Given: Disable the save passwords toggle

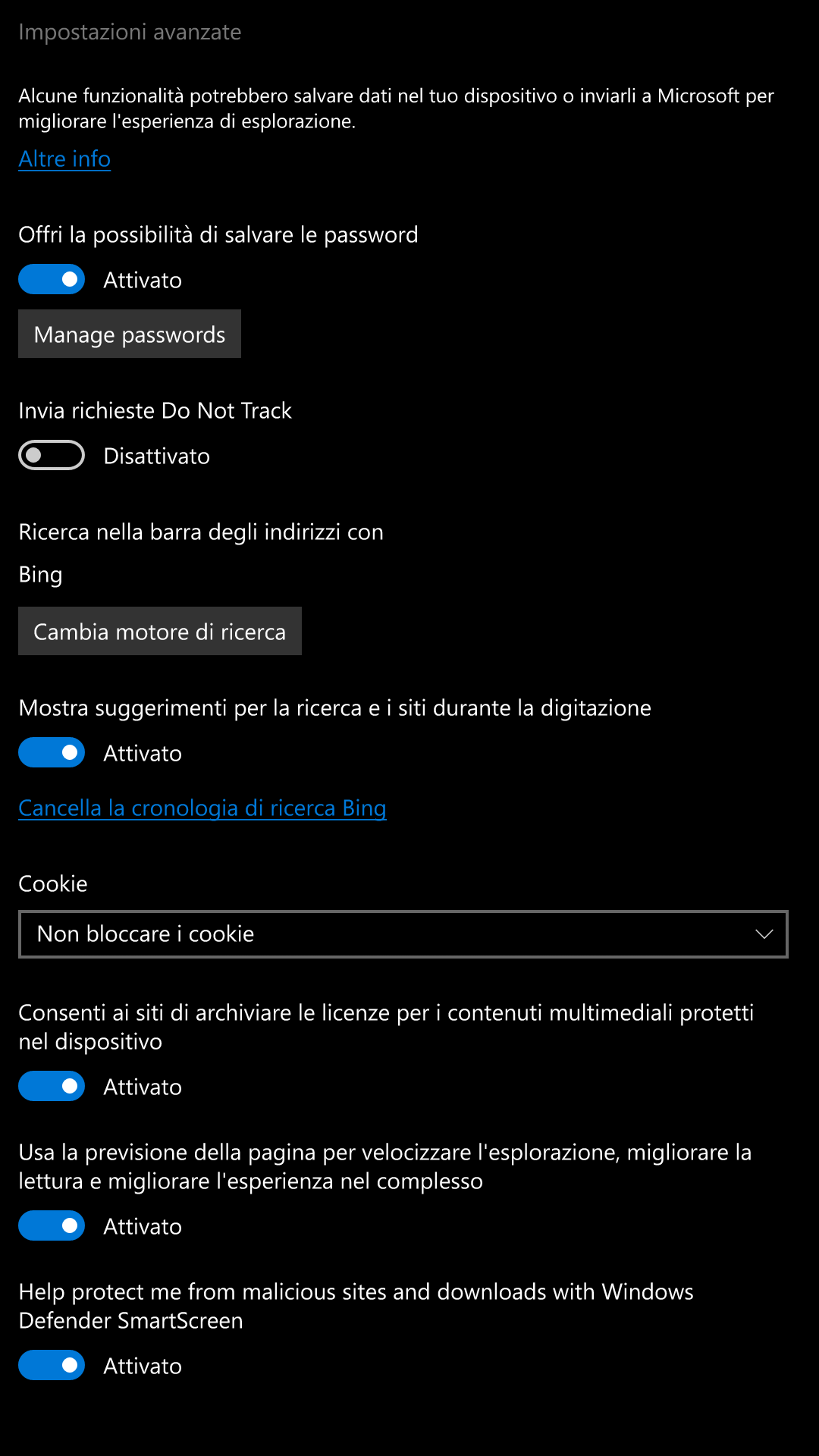Looking at the screenshot, I should click(52, 279).
